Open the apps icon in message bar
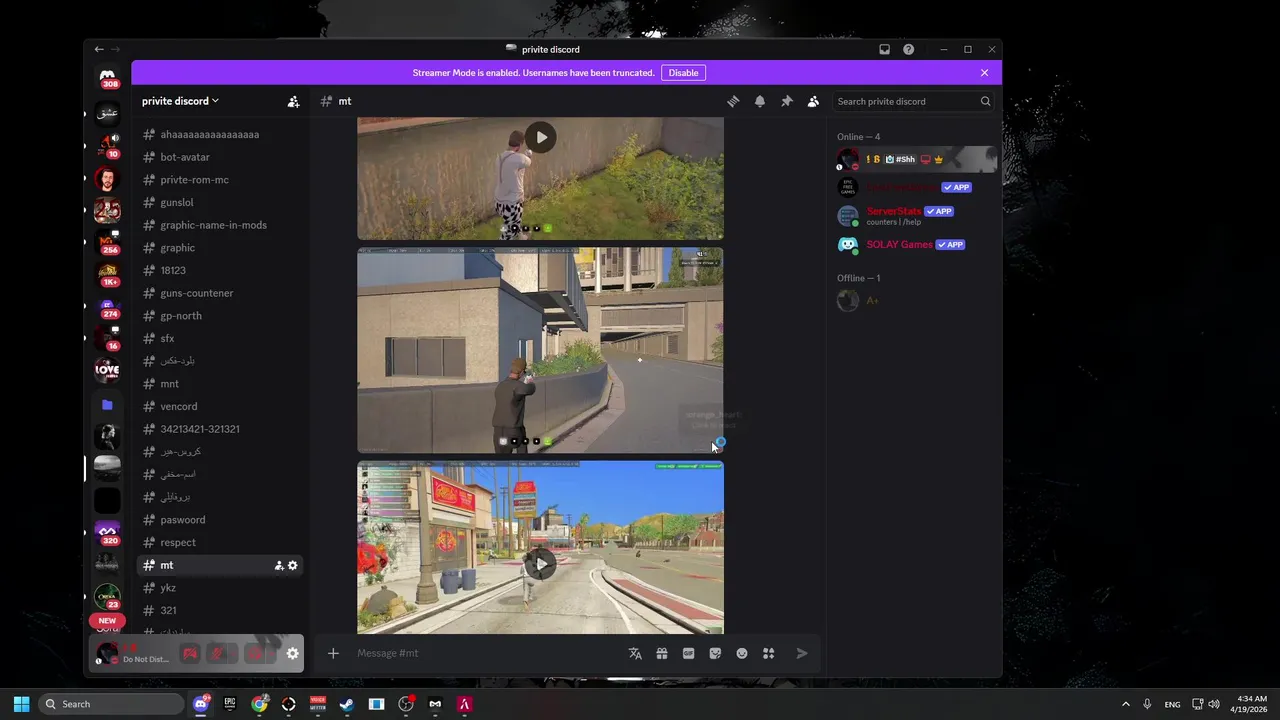 click(768, 653)
